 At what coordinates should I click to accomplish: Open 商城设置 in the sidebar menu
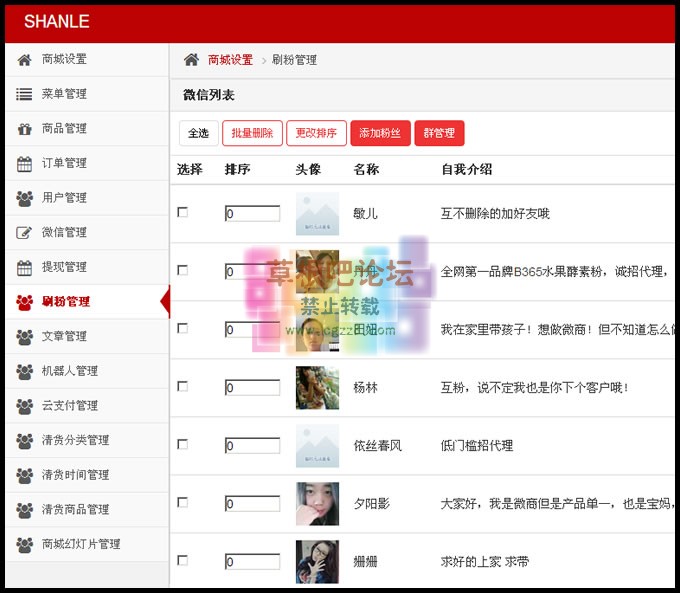click(87, 59)
